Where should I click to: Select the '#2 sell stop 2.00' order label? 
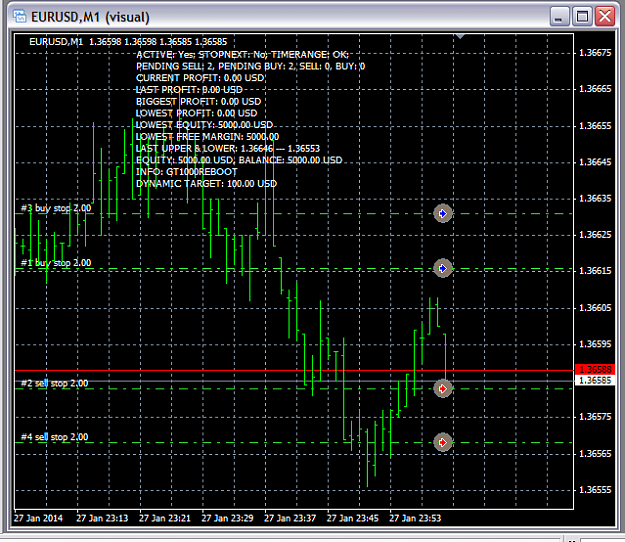(x=55, y=383)
